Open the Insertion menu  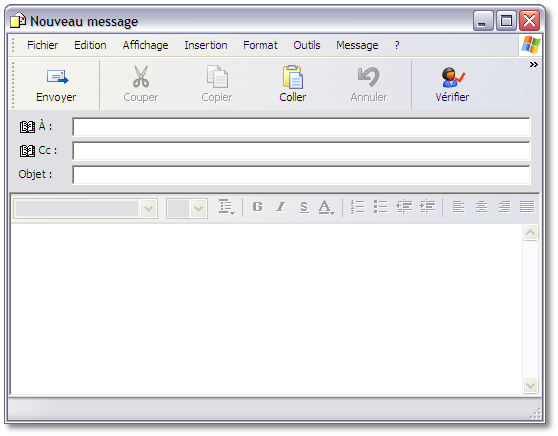pos(206,45)
